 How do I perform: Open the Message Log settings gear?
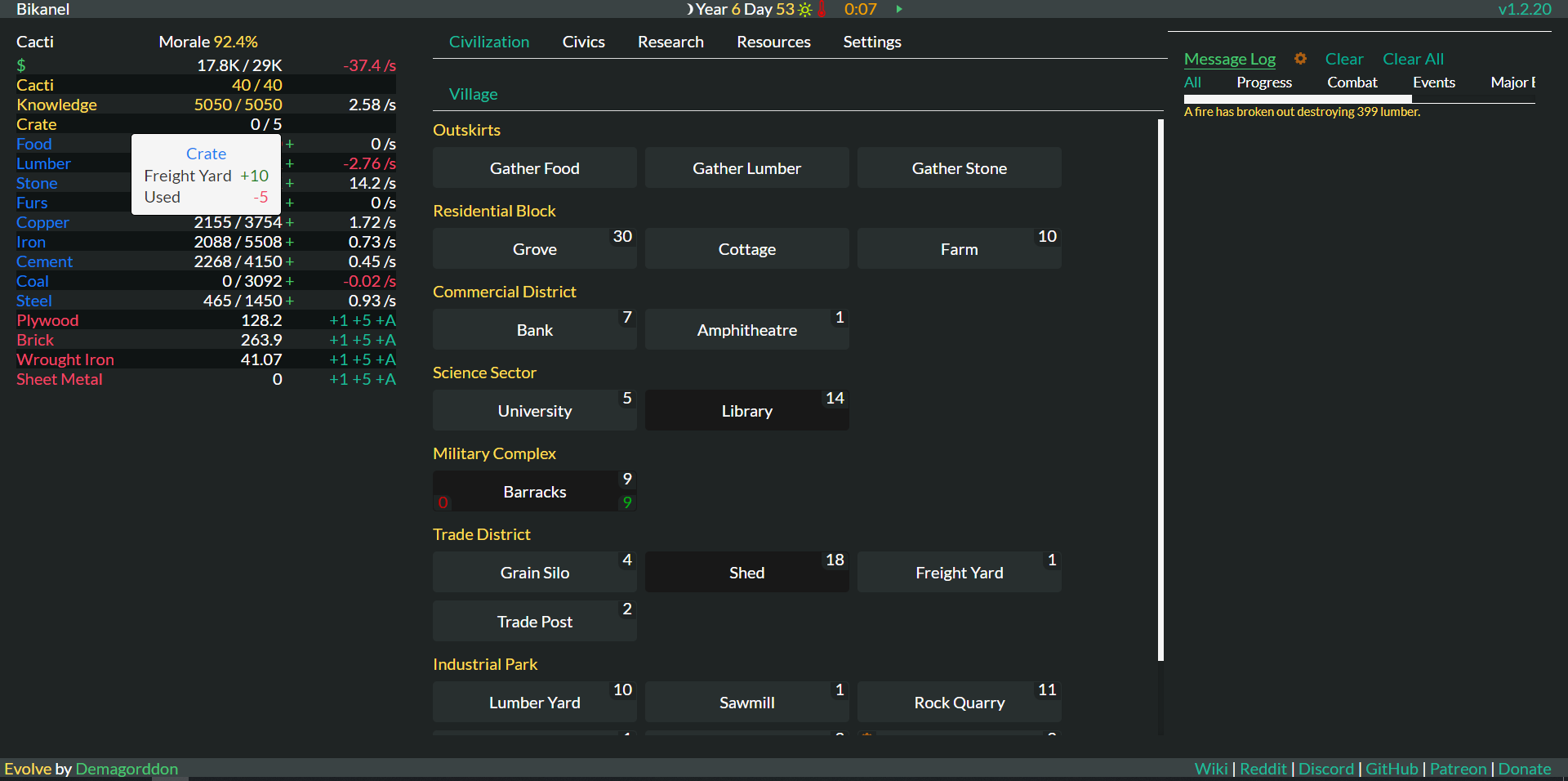(x=1300, y=59)
